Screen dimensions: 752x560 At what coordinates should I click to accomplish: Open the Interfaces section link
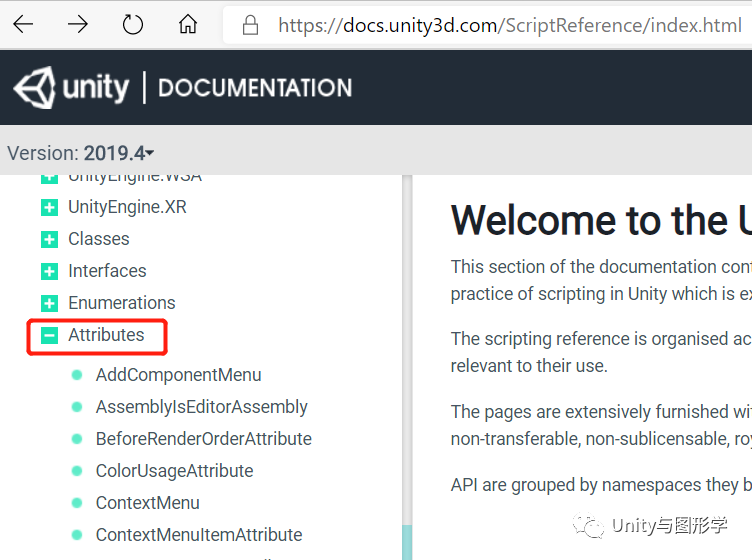point(107,271)
